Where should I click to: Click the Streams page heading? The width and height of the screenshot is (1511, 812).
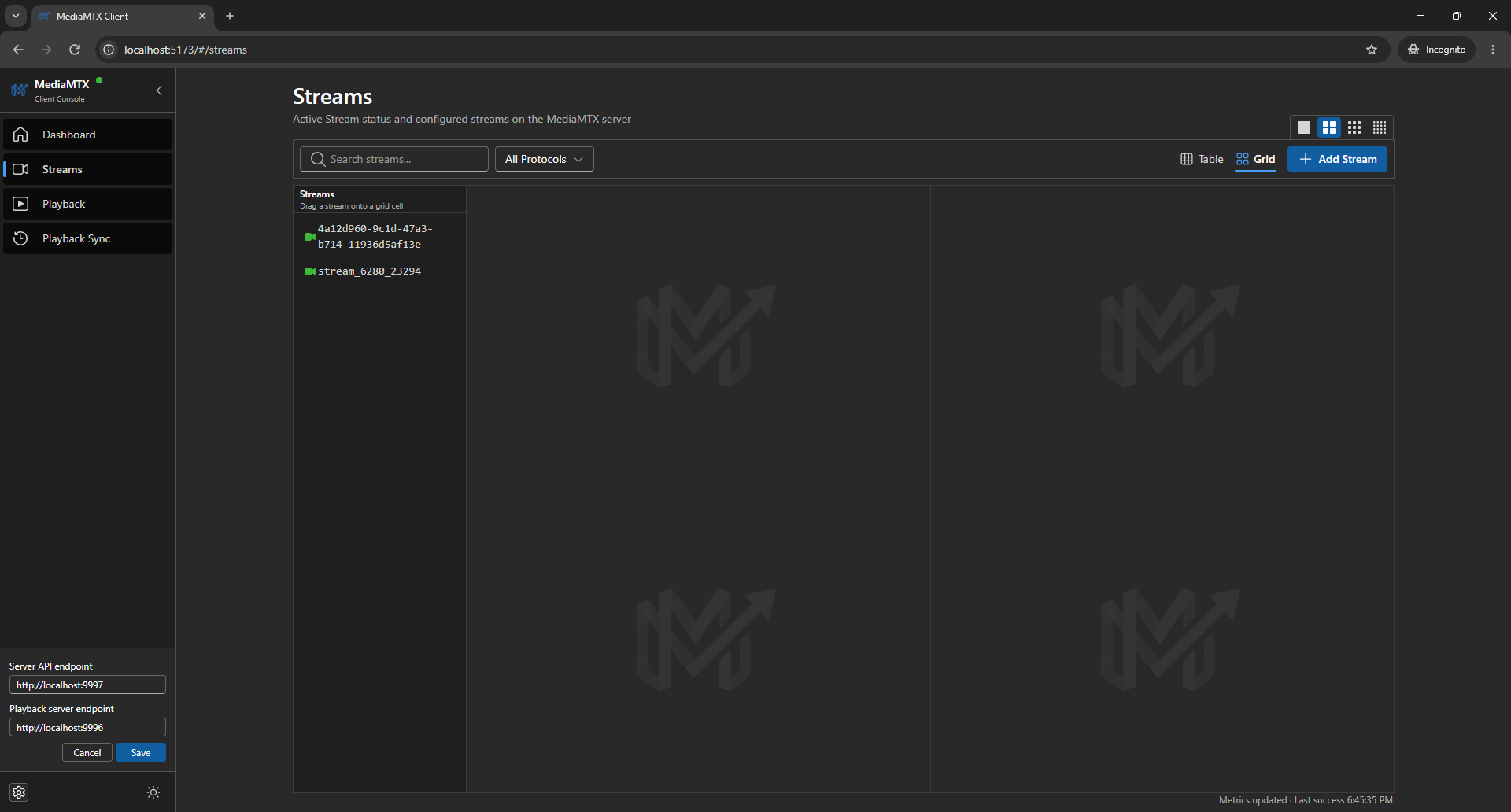[x=332, y=97]
